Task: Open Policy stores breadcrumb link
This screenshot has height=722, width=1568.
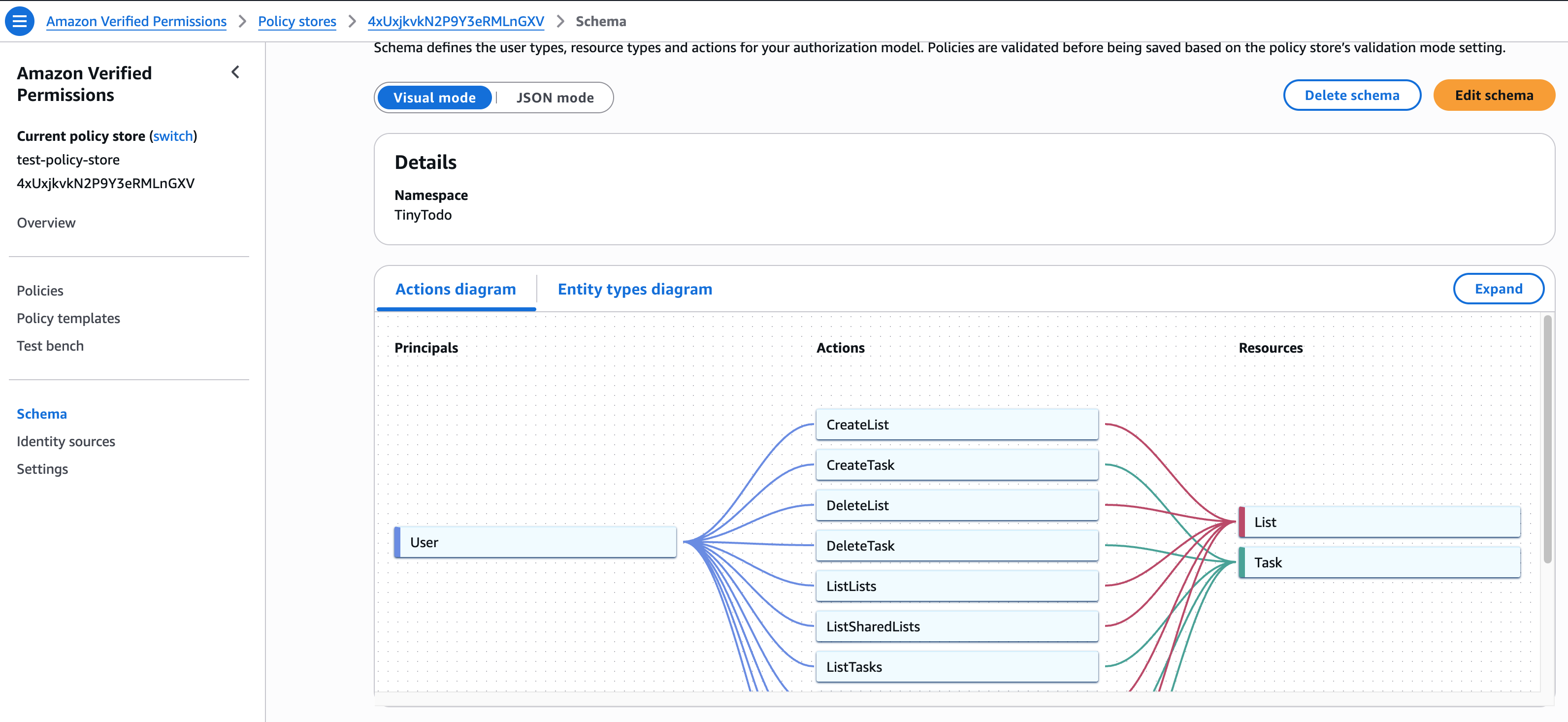Action: [296, 21]
